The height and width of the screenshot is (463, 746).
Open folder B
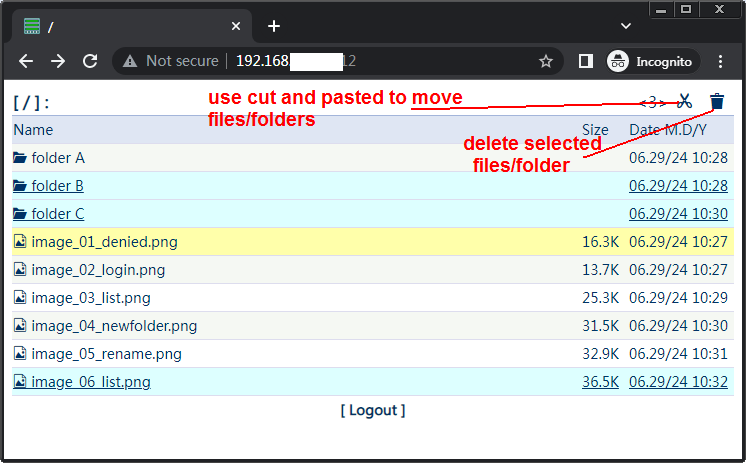tap(57, 186)
